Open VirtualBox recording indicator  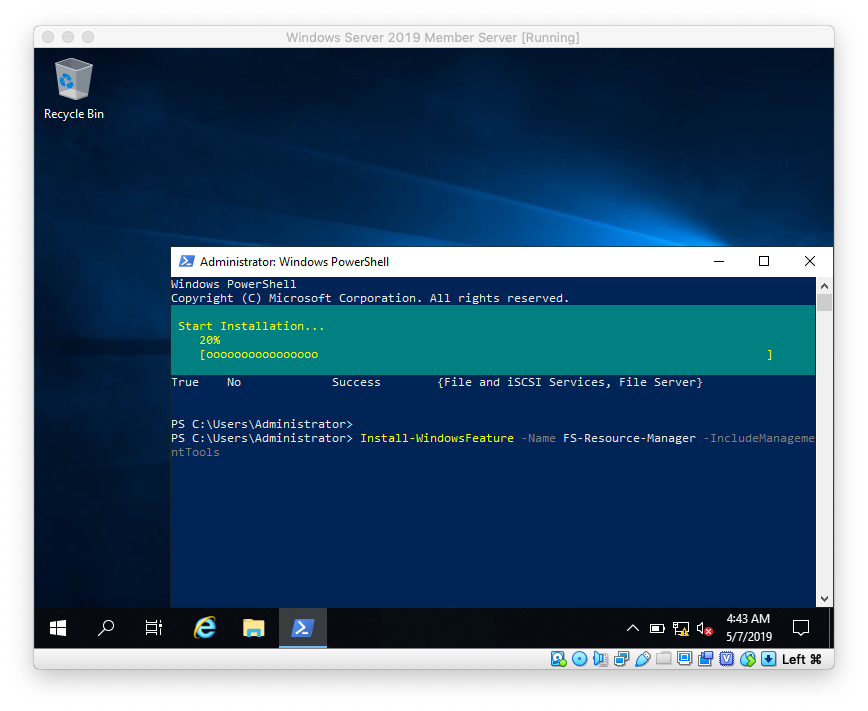pos(706,659)
